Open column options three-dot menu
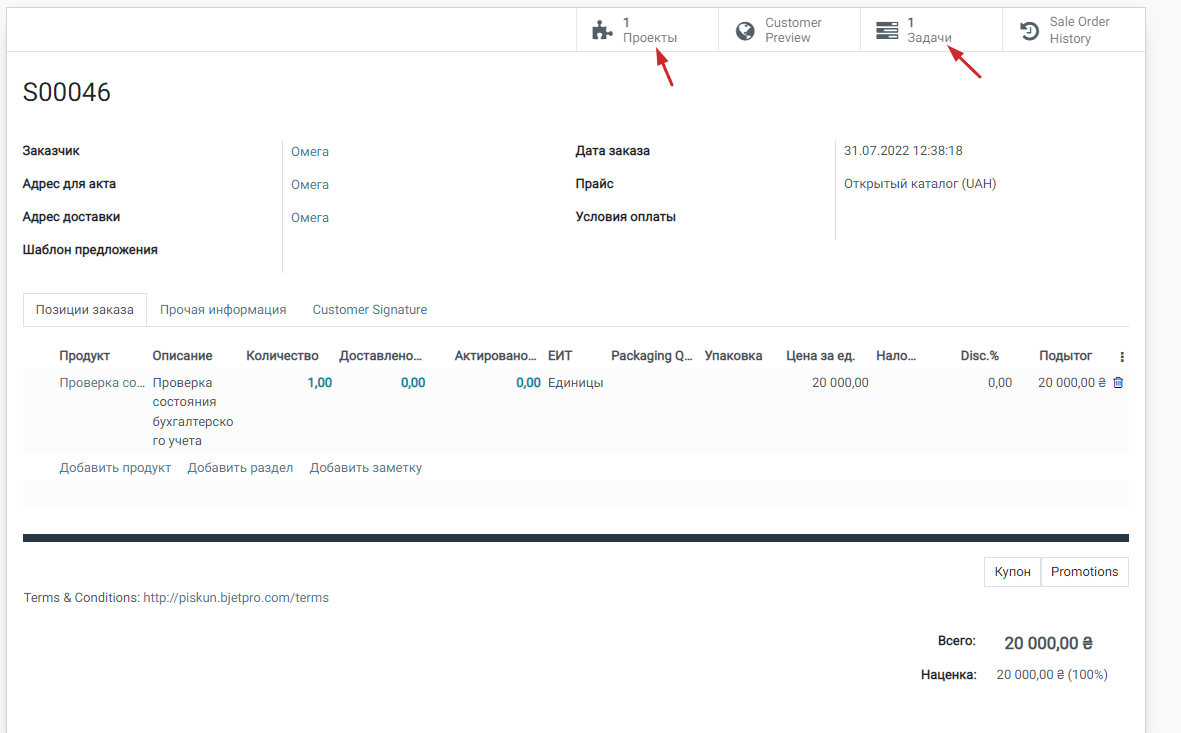Image resolution: width=1181 pixels, height=733 pixels. [x=1121, y=357]
